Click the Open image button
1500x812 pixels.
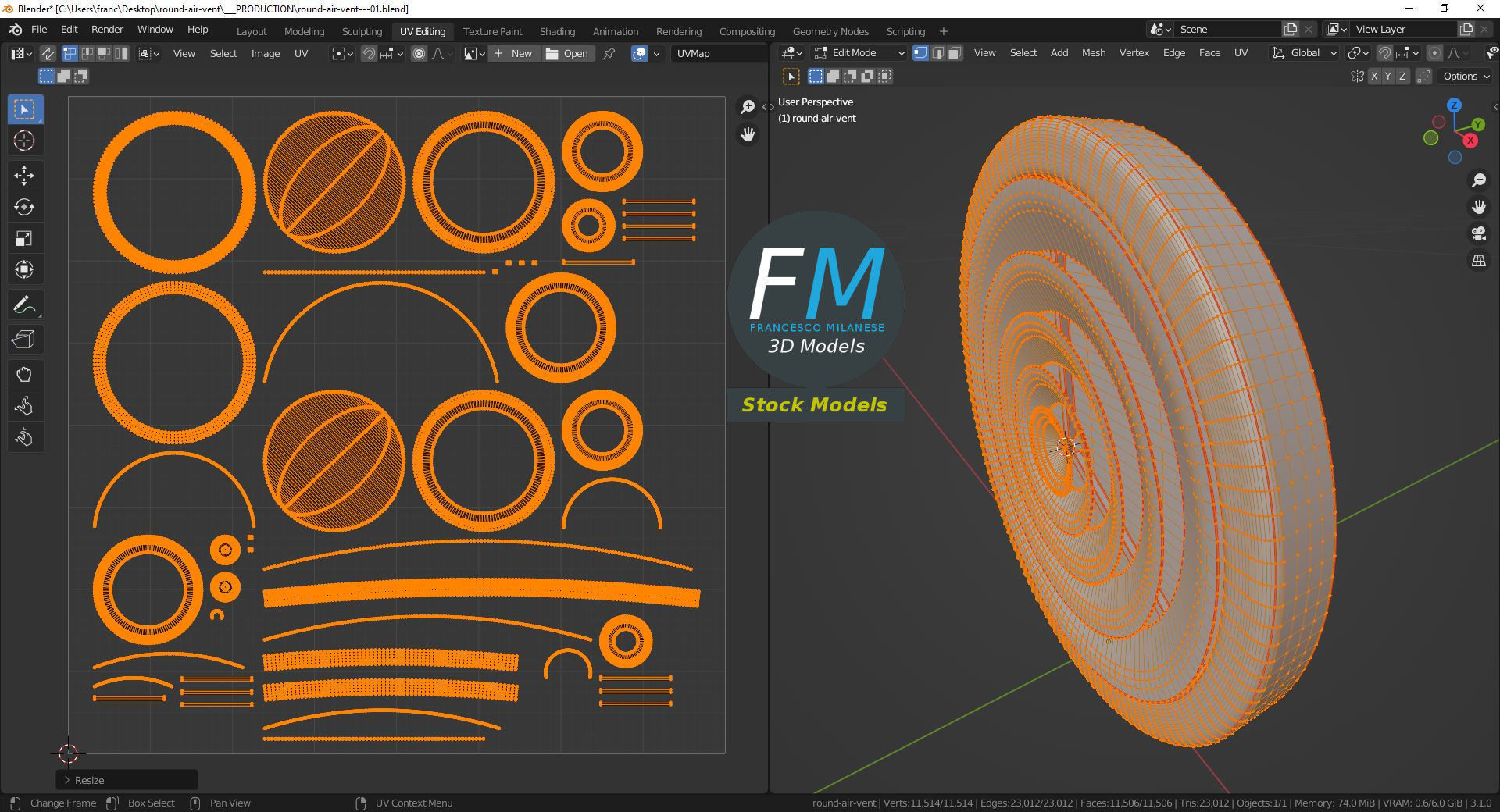click(x=567, y=53)
